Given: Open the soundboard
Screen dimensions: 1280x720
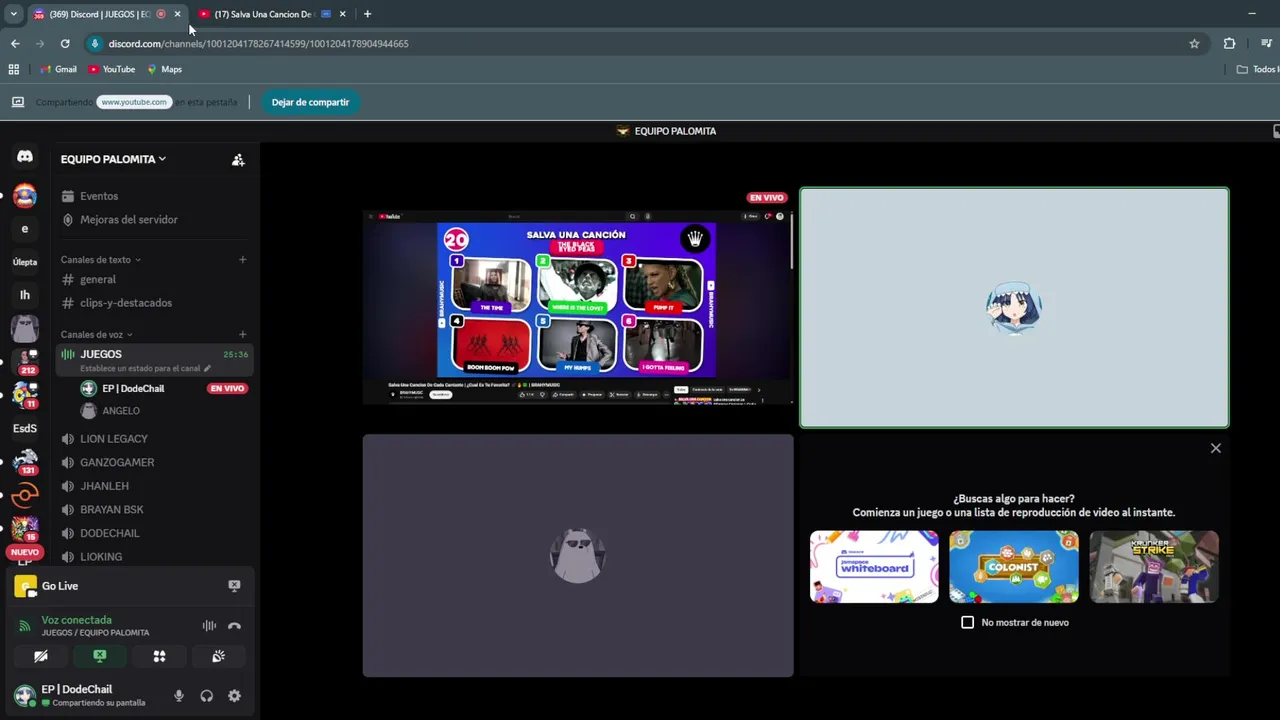Looking at the screenshot, I should click(x=218, y=656).
